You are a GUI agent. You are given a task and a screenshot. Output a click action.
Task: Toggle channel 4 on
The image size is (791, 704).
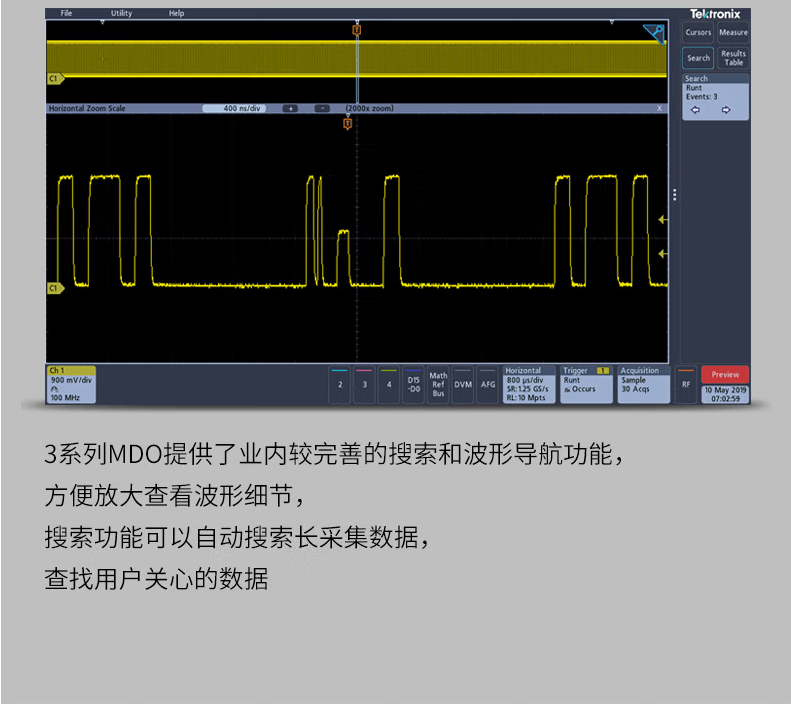389,384
